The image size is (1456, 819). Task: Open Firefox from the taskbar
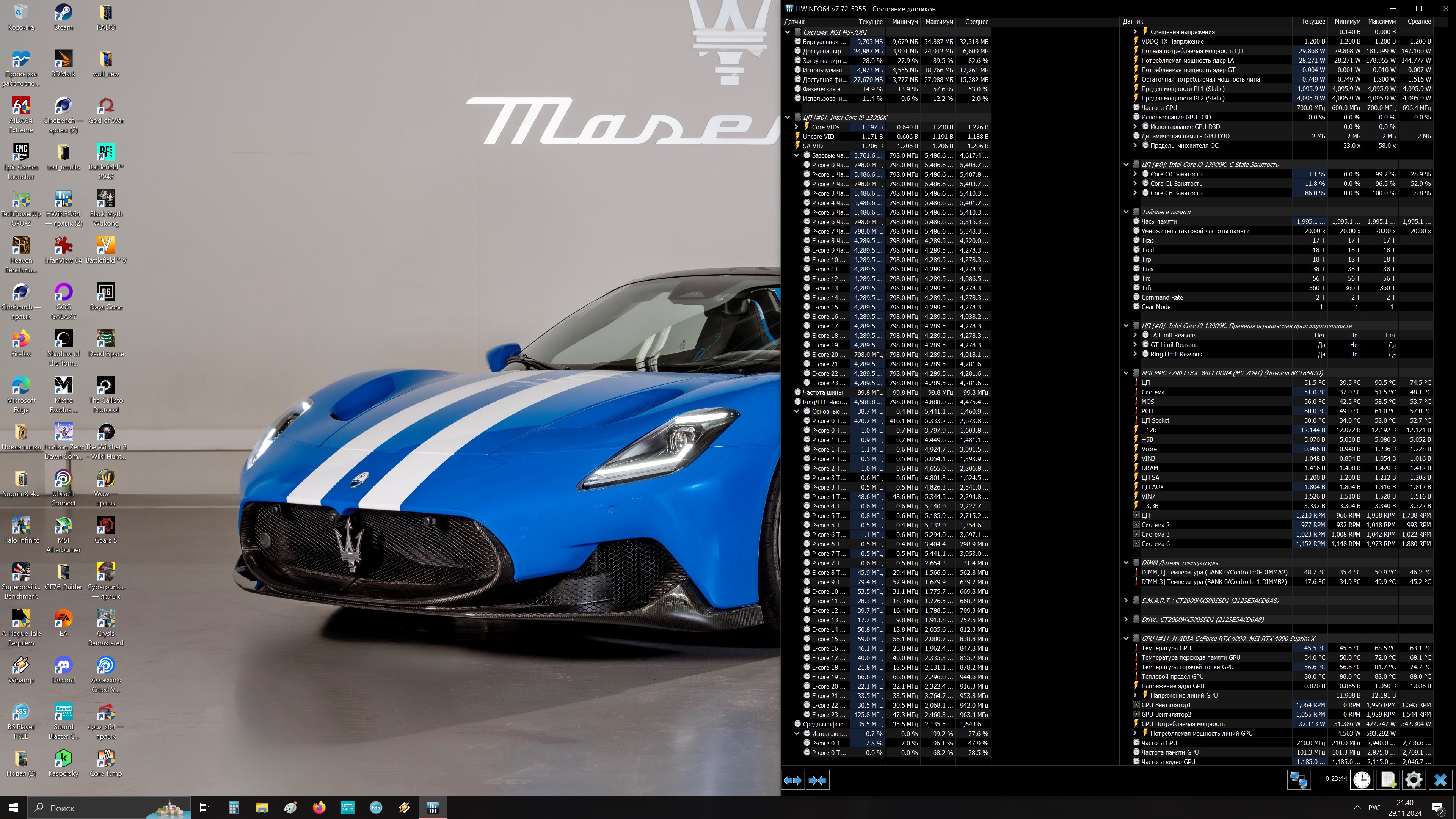tap(319, 808)
